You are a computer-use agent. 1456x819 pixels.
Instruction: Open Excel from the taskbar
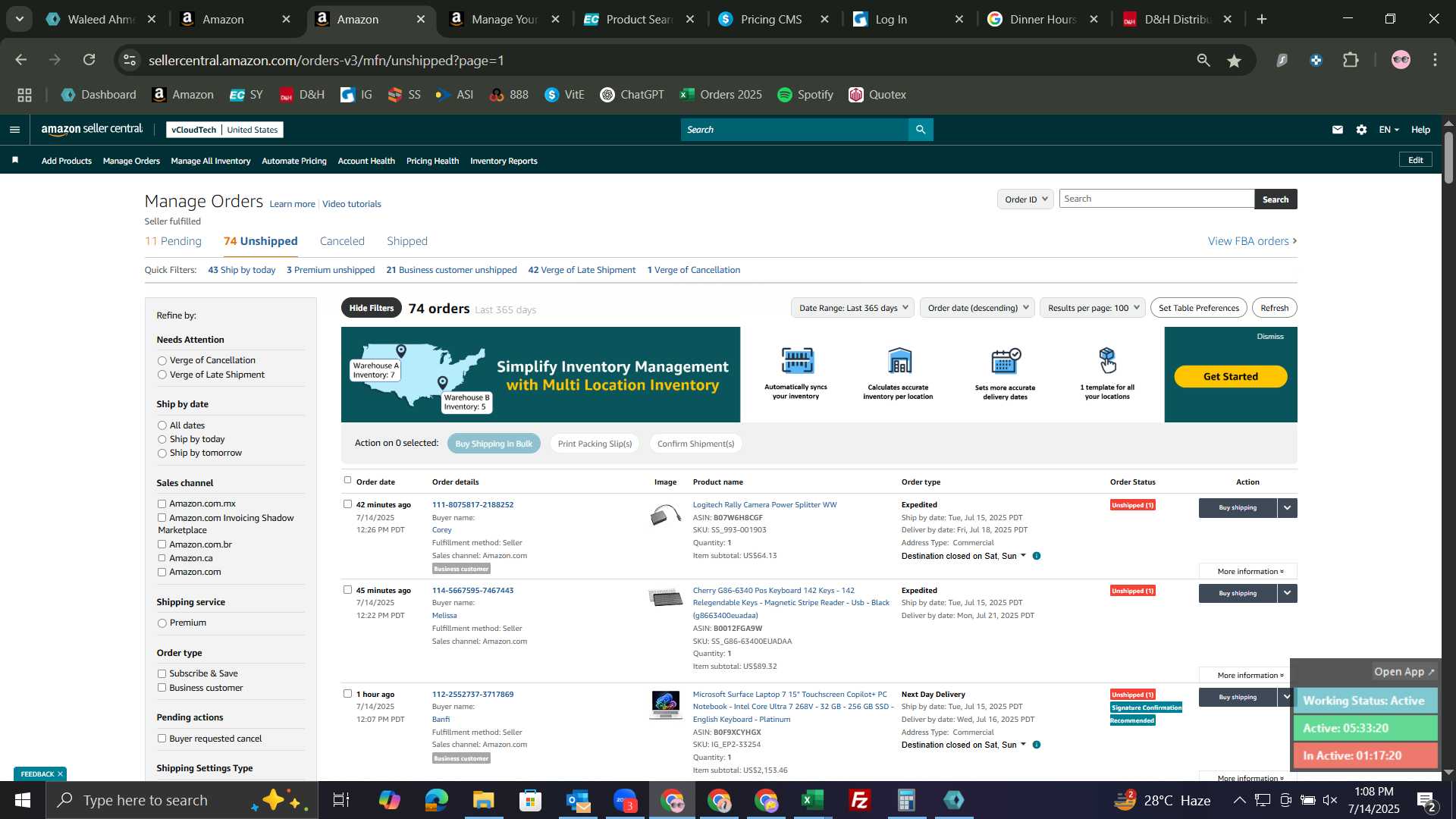[813, 800]
